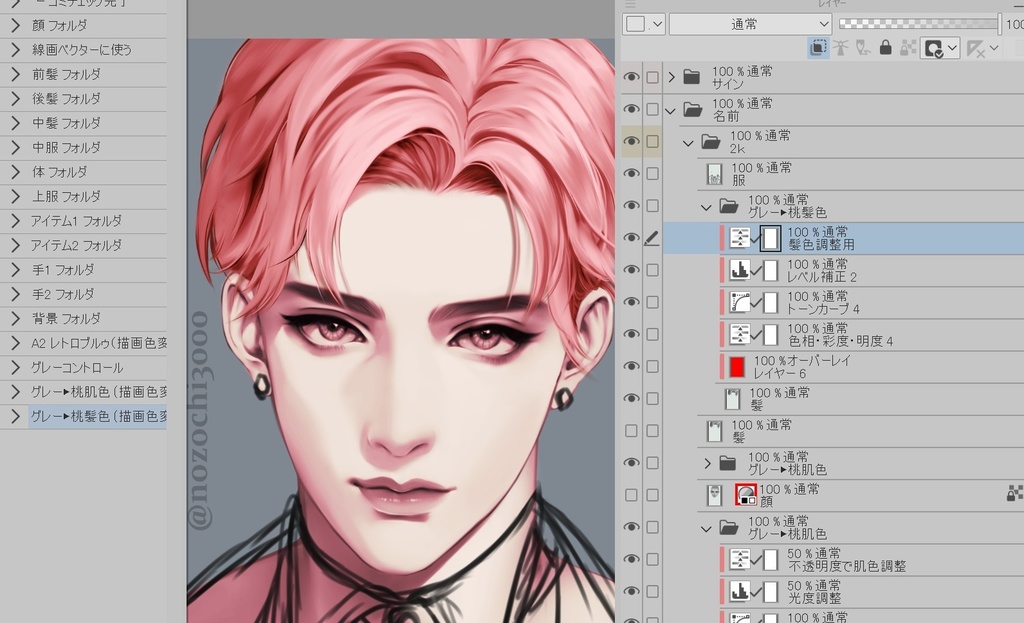The width and height of the screenshot is (1024, 623).
Task: Click the set as draft layer icon
Action: 863,48
